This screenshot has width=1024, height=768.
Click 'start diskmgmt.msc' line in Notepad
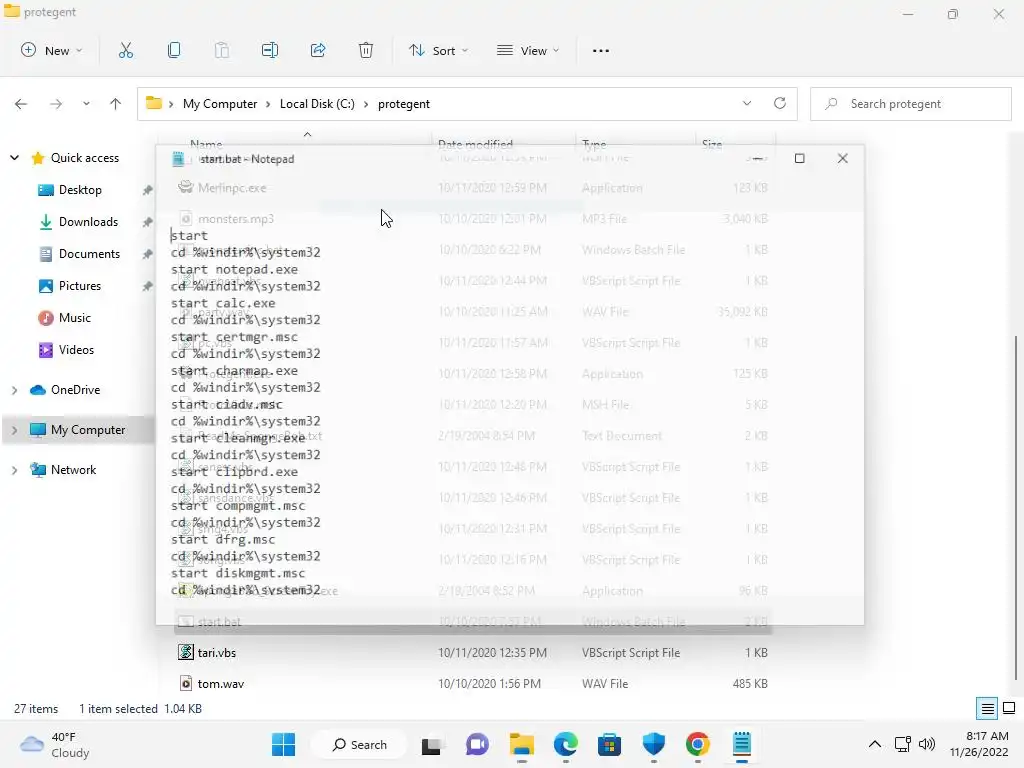tap(238, 573)
